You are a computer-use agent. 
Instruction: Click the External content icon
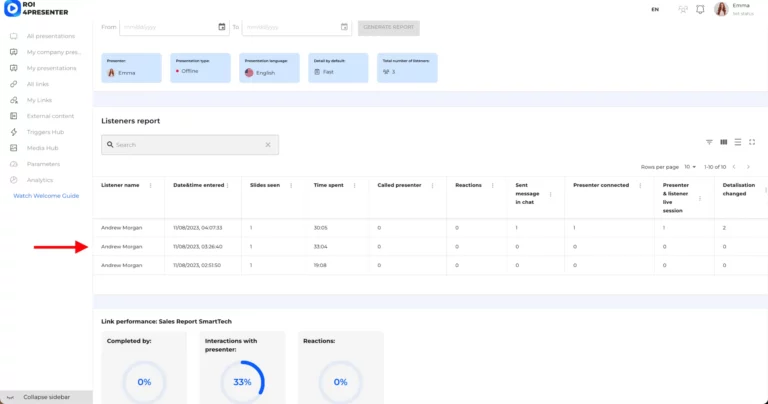pos(14,116)
